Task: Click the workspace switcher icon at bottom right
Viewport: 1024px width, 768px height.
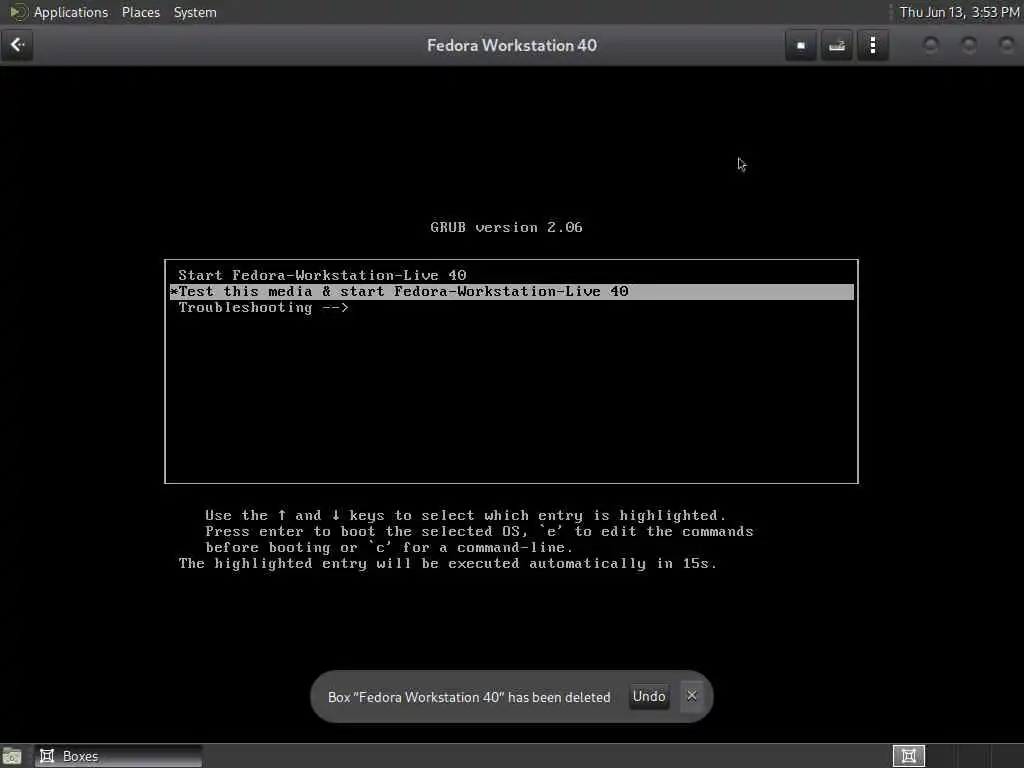Action: tap(908, 756)
